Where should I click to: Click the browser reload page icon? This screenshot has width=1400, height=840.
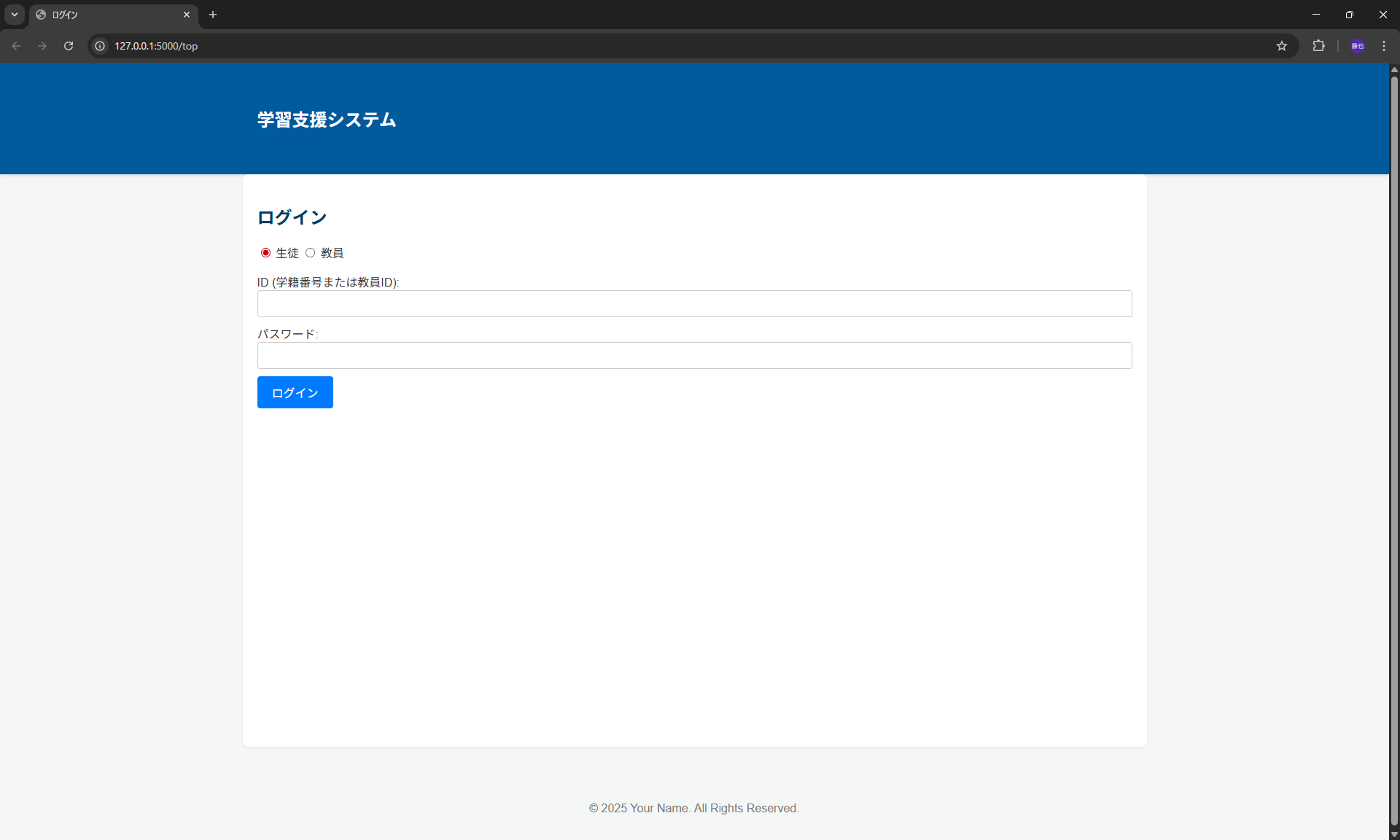69,46
